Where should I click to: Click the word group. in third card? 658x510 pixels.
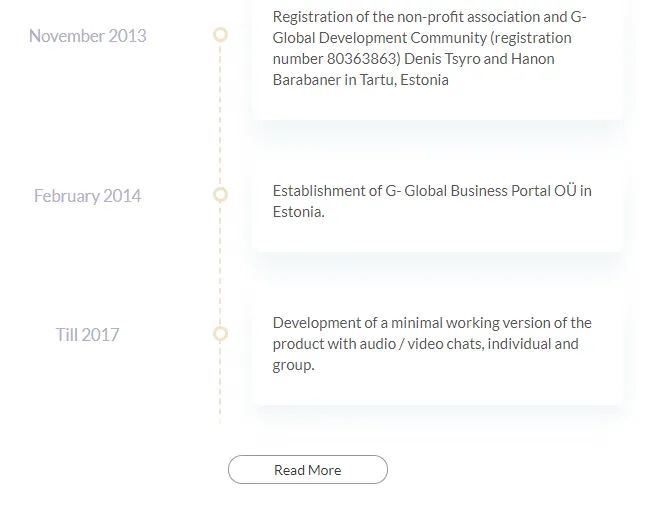293,365
